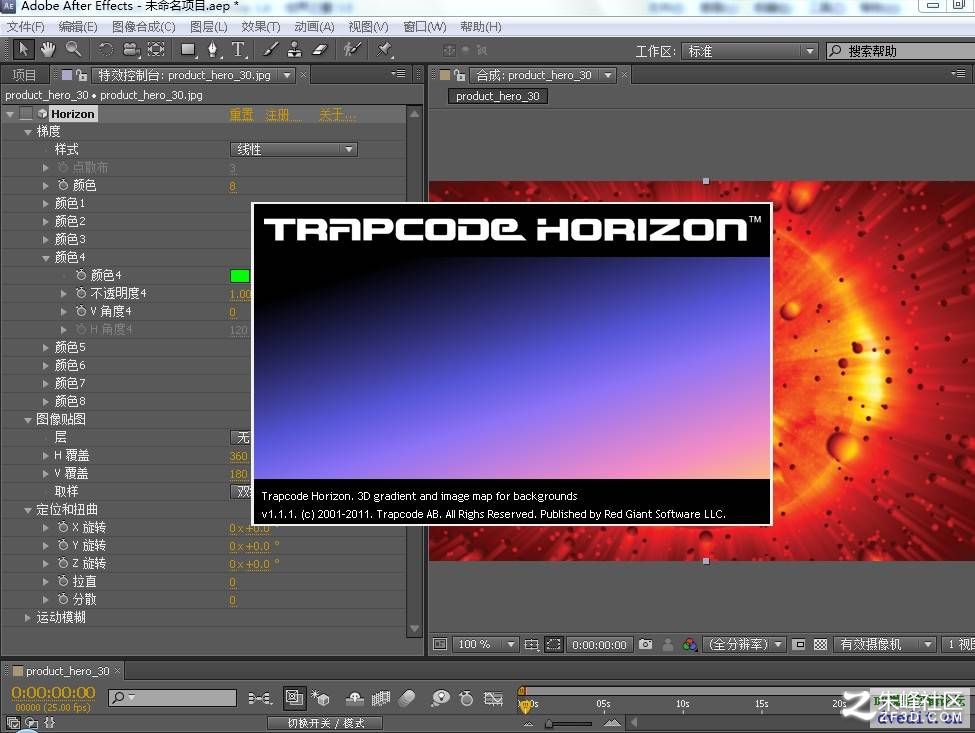Expand the 运动模糊 group
The width and height of the screenshot is (975, 733).
[x=27, y=617]
